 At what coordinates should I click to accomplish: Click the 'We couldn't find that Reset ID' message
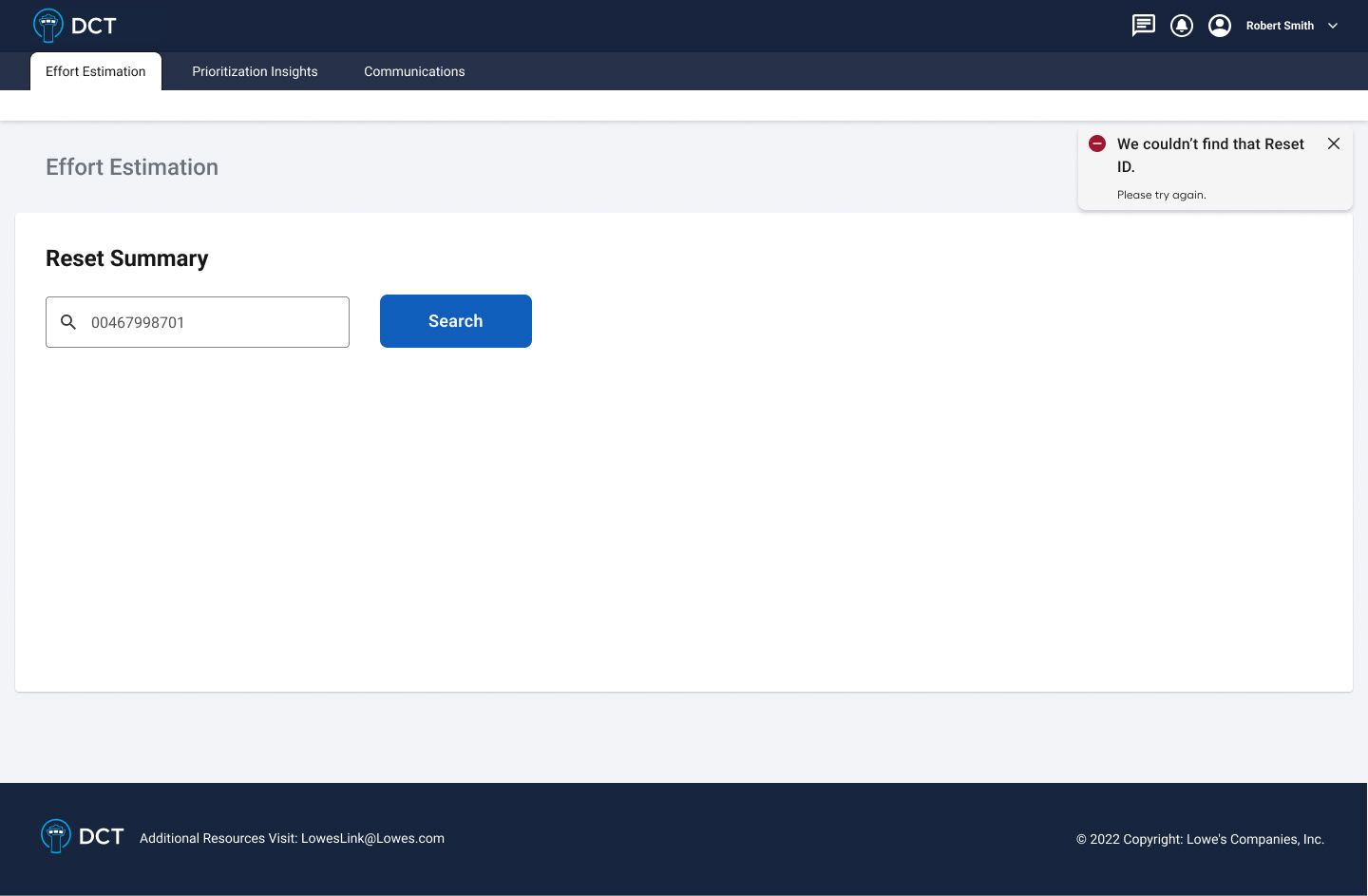[1210, 155]
